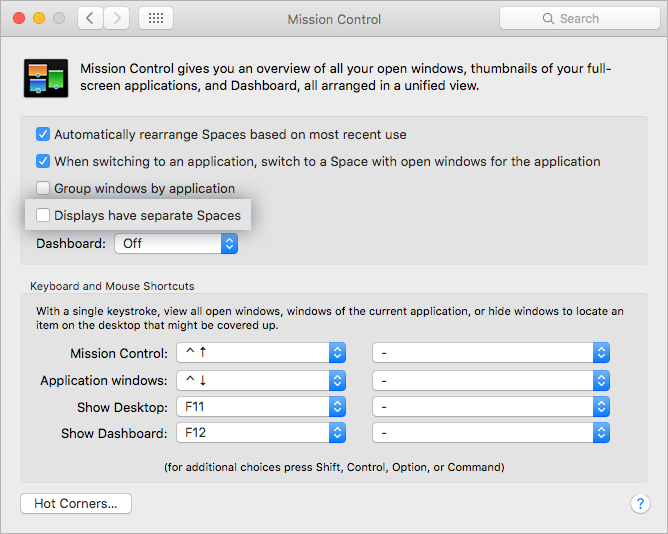Expand Application windows keyboard shortcut dropdown
The width and height of the screenshot is (668, 534).
(260, 380)
